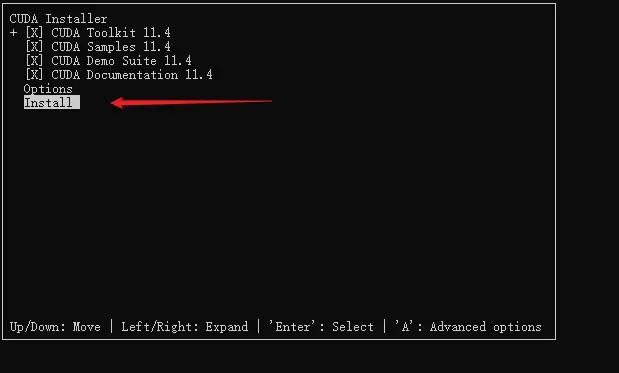Open the Options entry
The image size is (619, 373).
click(48, 89)
